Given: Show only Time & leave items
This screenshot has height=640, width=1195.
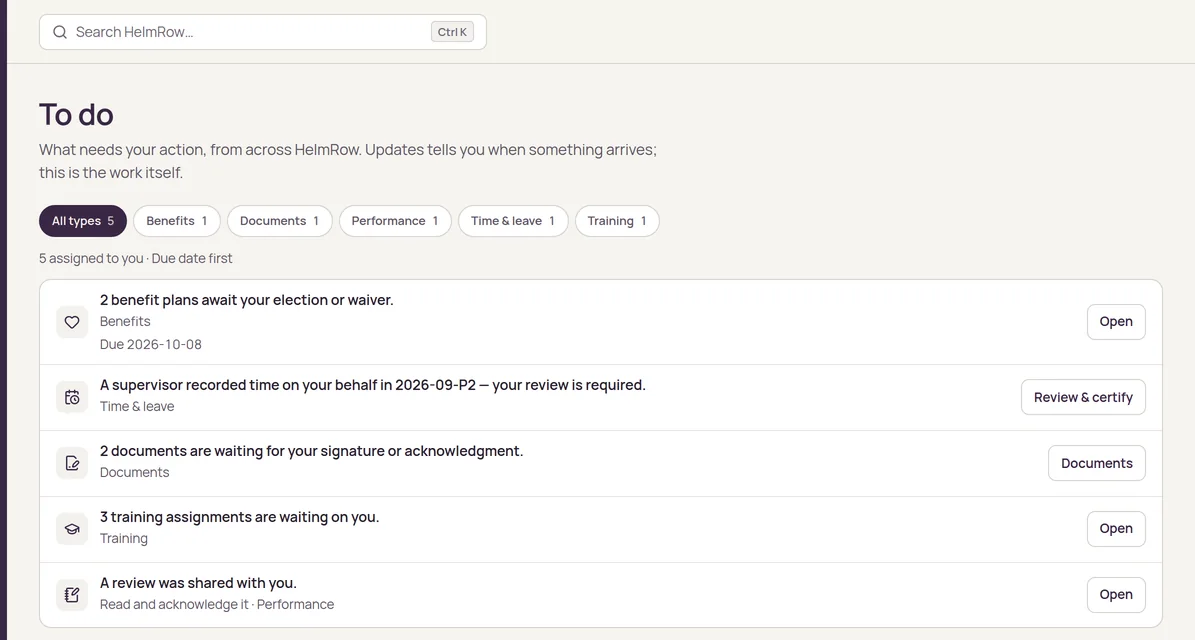Looking at the screenshot, I should (513, 221).
